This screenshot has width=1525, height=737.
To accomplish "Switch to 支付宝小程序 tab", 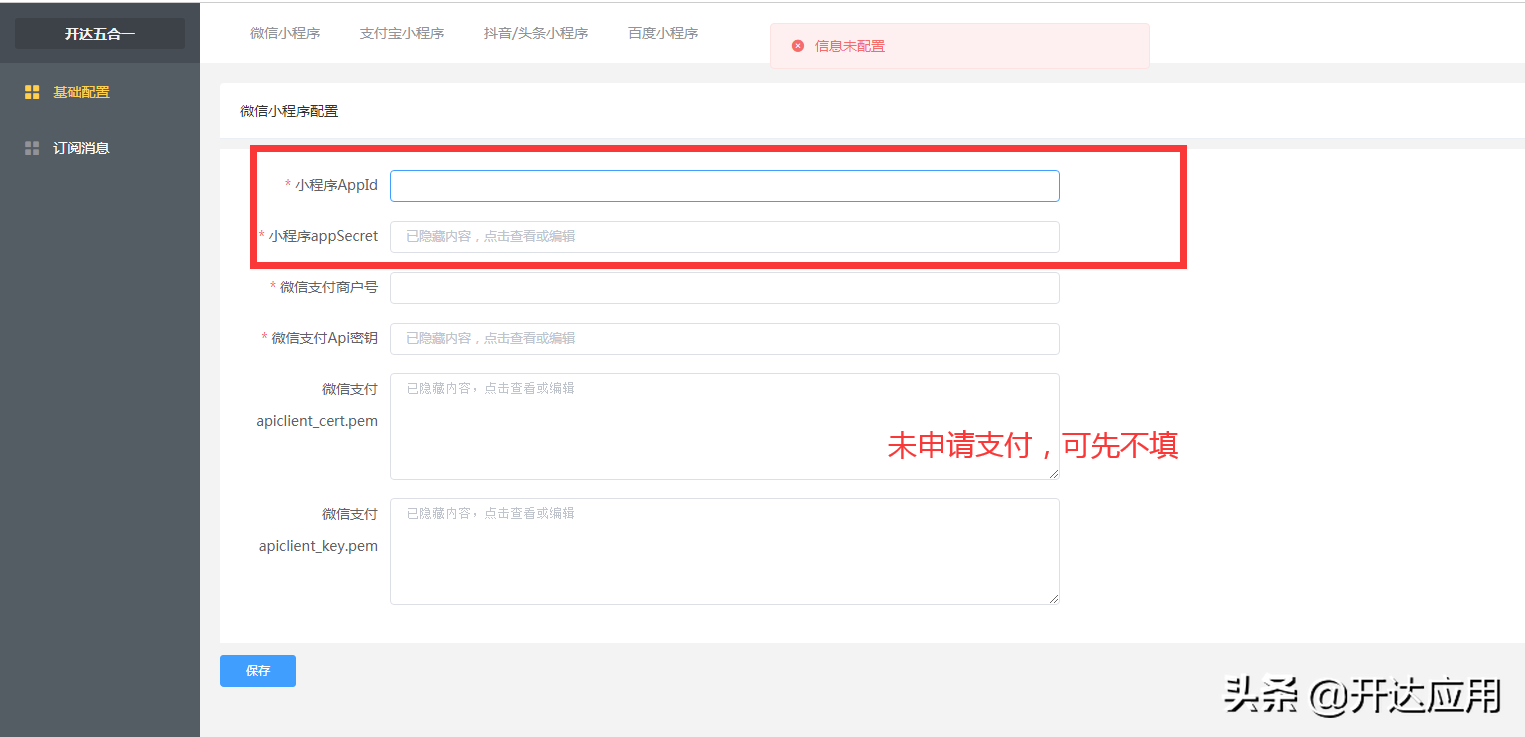I will (x=402, y=33).
